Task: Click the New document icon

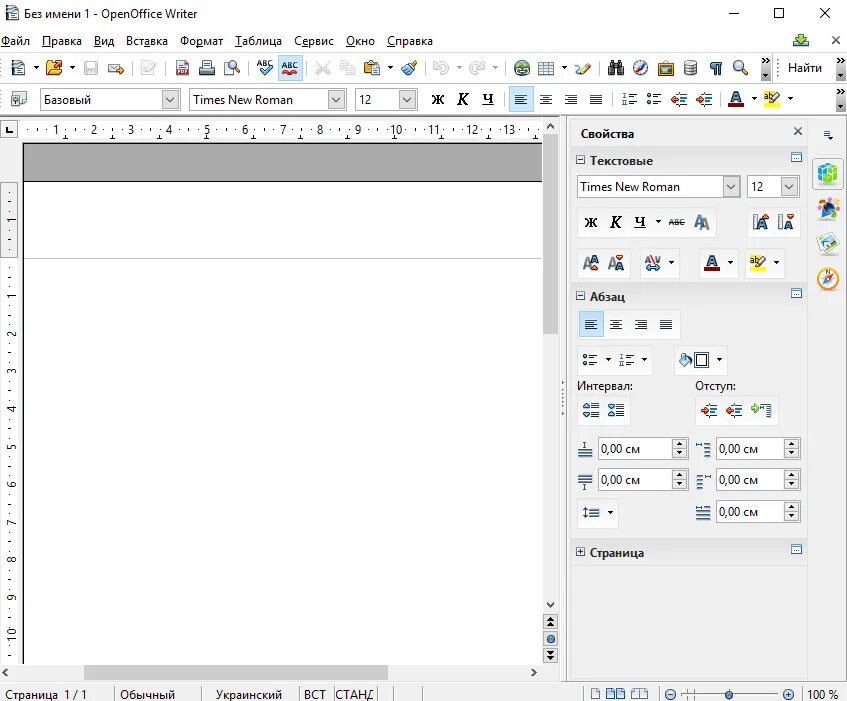Action: (x=18, y=68)
